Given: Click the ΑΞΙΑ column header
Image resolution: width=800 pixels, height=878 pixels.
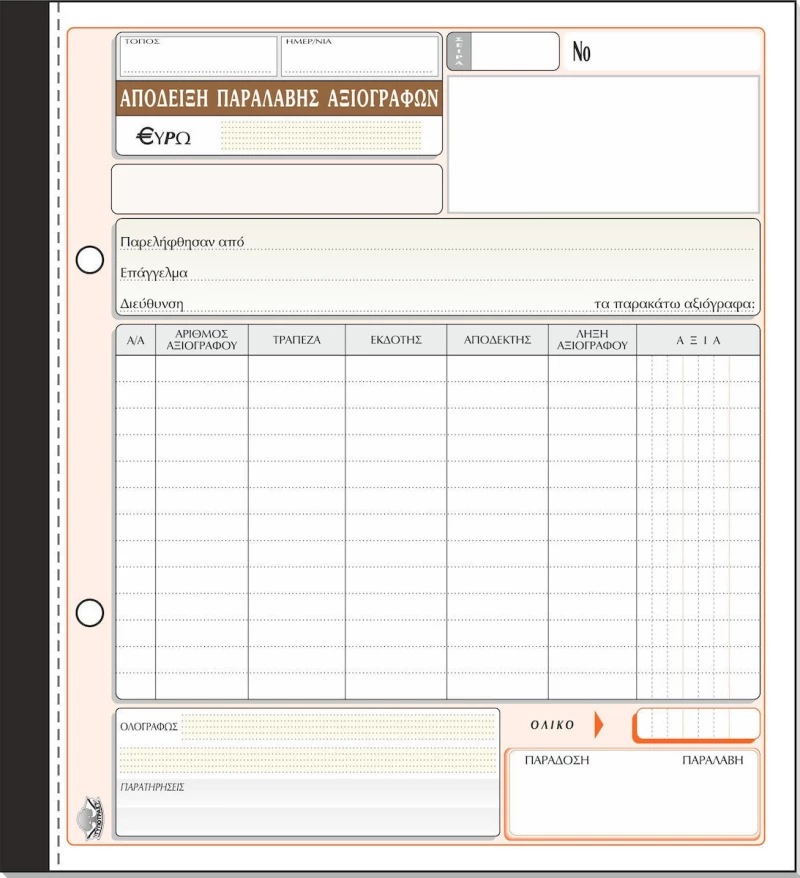Looking at the screenshot, I should [698, 340].
